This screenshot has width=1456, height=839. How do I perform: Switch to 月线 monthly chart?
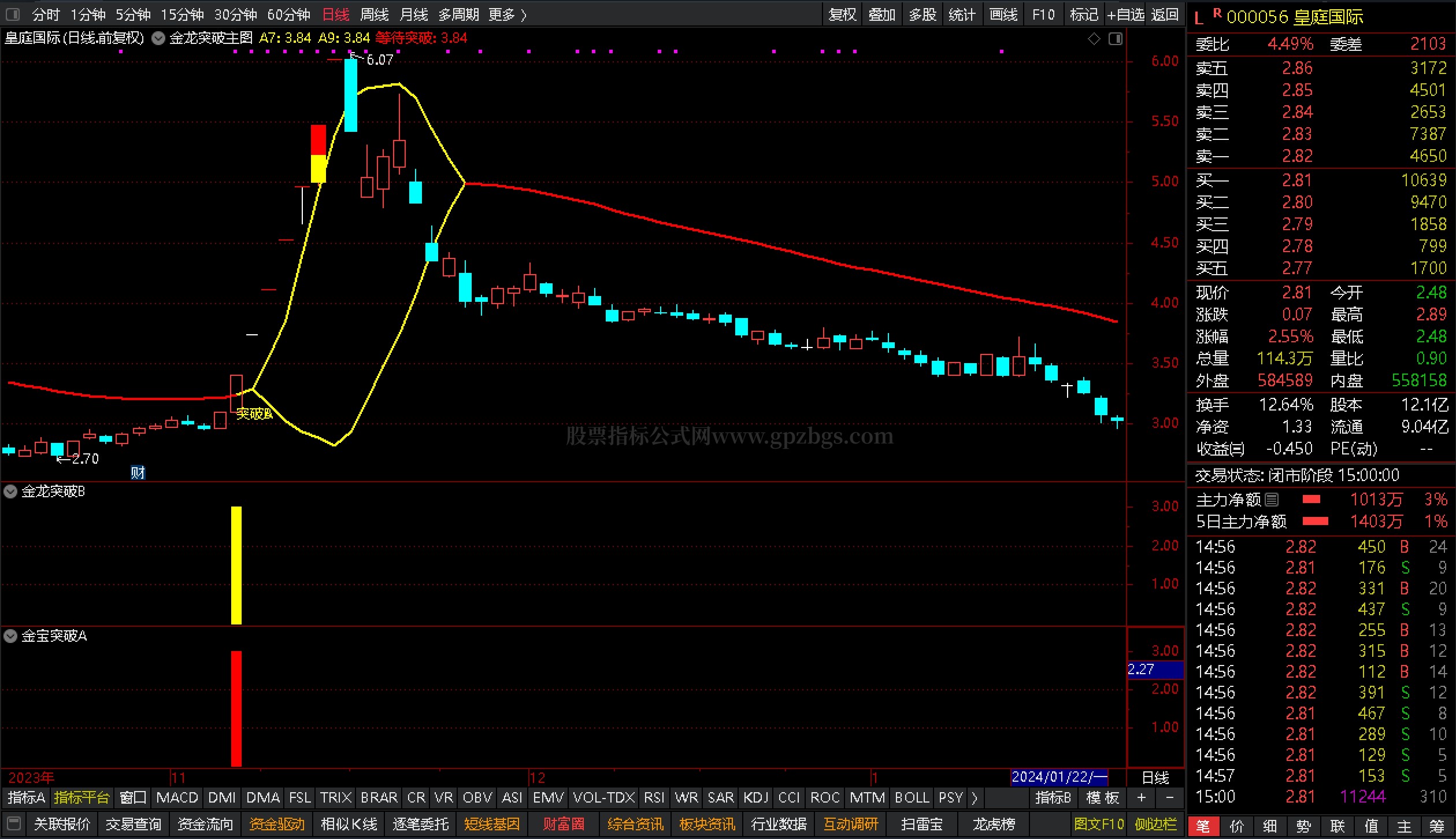[414, 14]
